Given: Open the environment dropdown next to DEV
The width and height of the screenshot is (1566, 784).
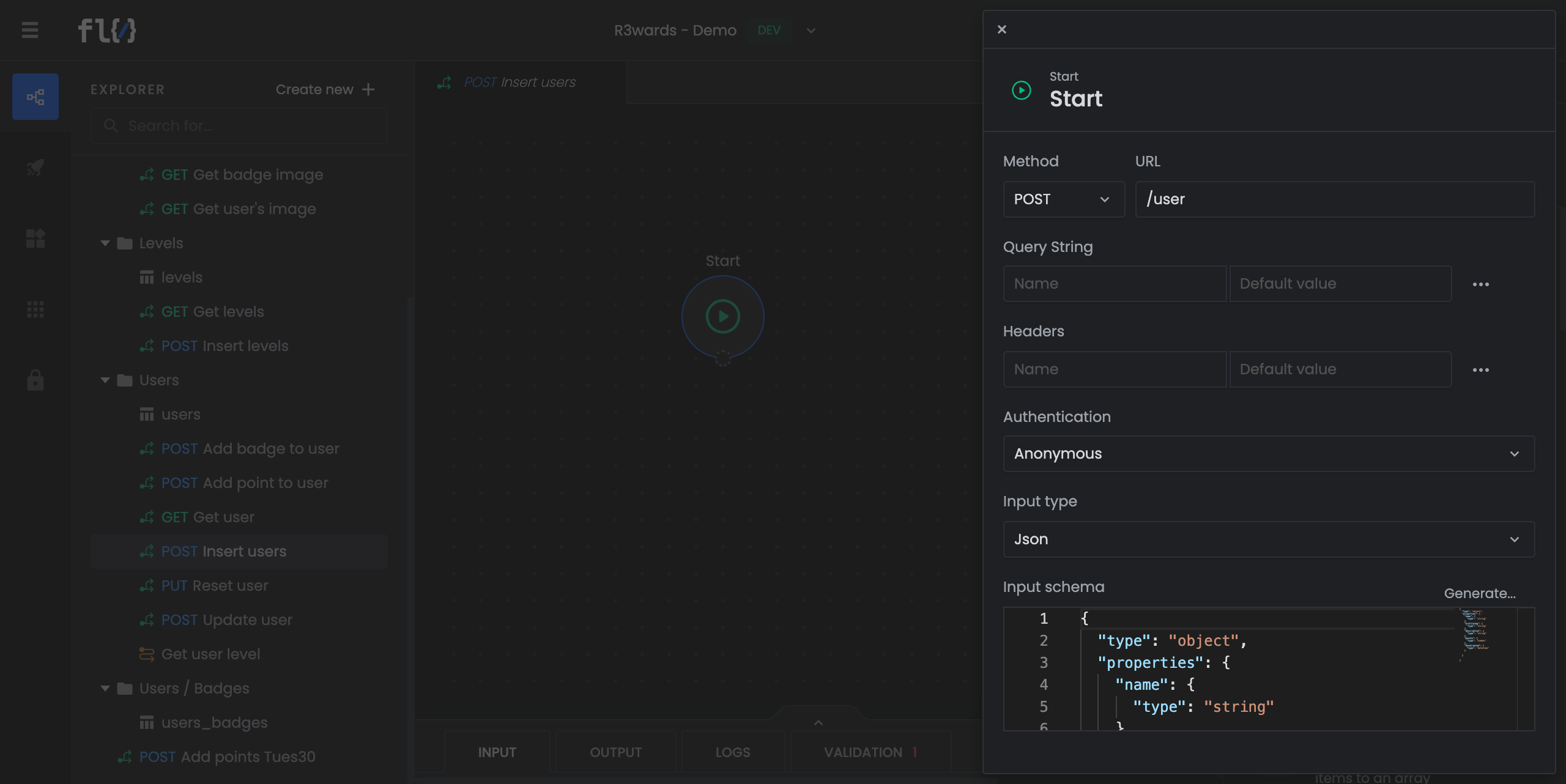Looking at the screenshot, I should 811,31.
